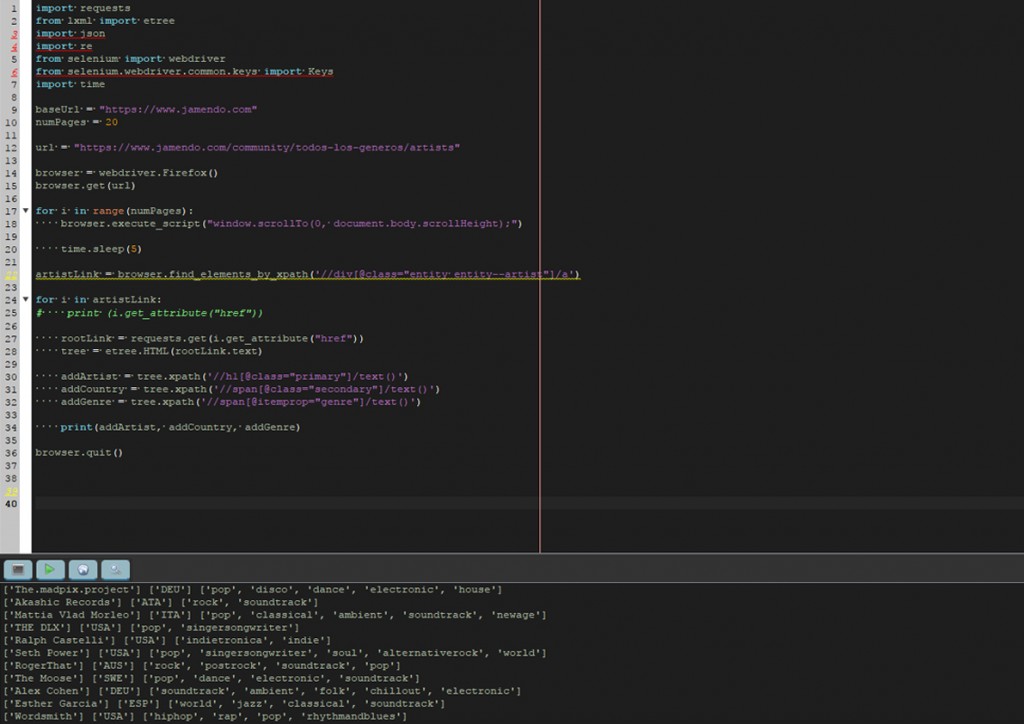
Task: Collapse the 'for i in range(numPages)' block
Action: (26, 211)
